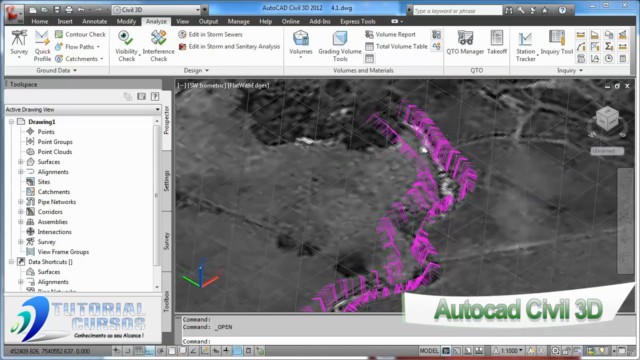Generate a Volume Report
Screen dimensions: 640x360
[x=391, y=35]
